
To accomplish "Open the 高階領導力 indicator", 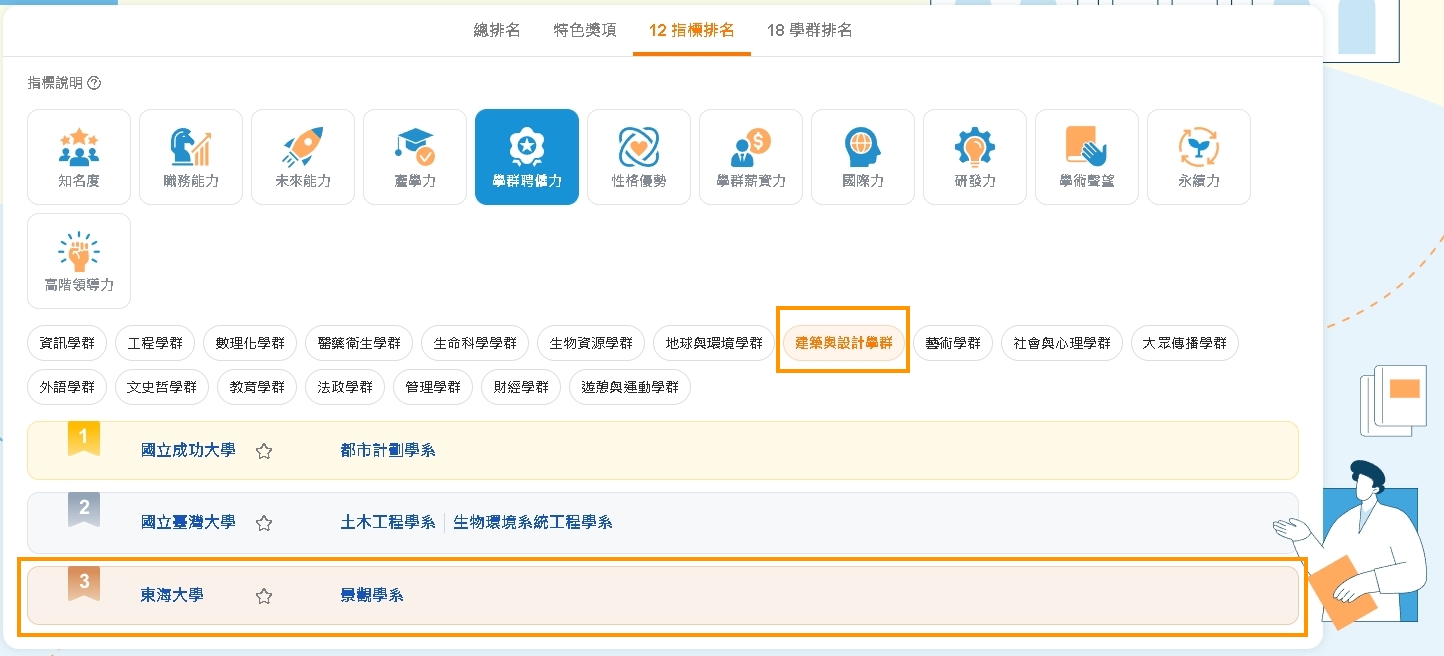I will (78, 260).
